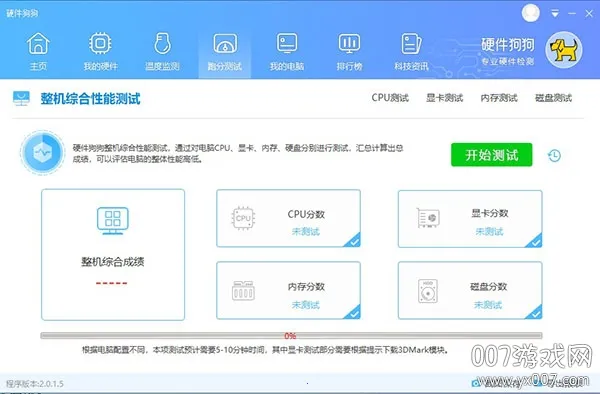The width and height of the screenshot is (600, 394).
Task: Click the 0% progress bar
Action: pos(291,335)
